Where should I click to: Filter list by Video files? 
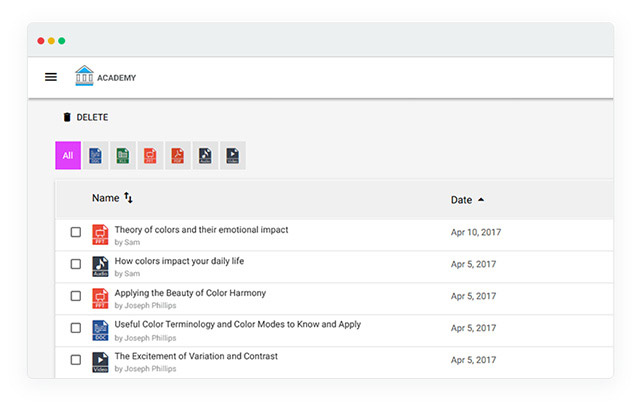[233, 155]
